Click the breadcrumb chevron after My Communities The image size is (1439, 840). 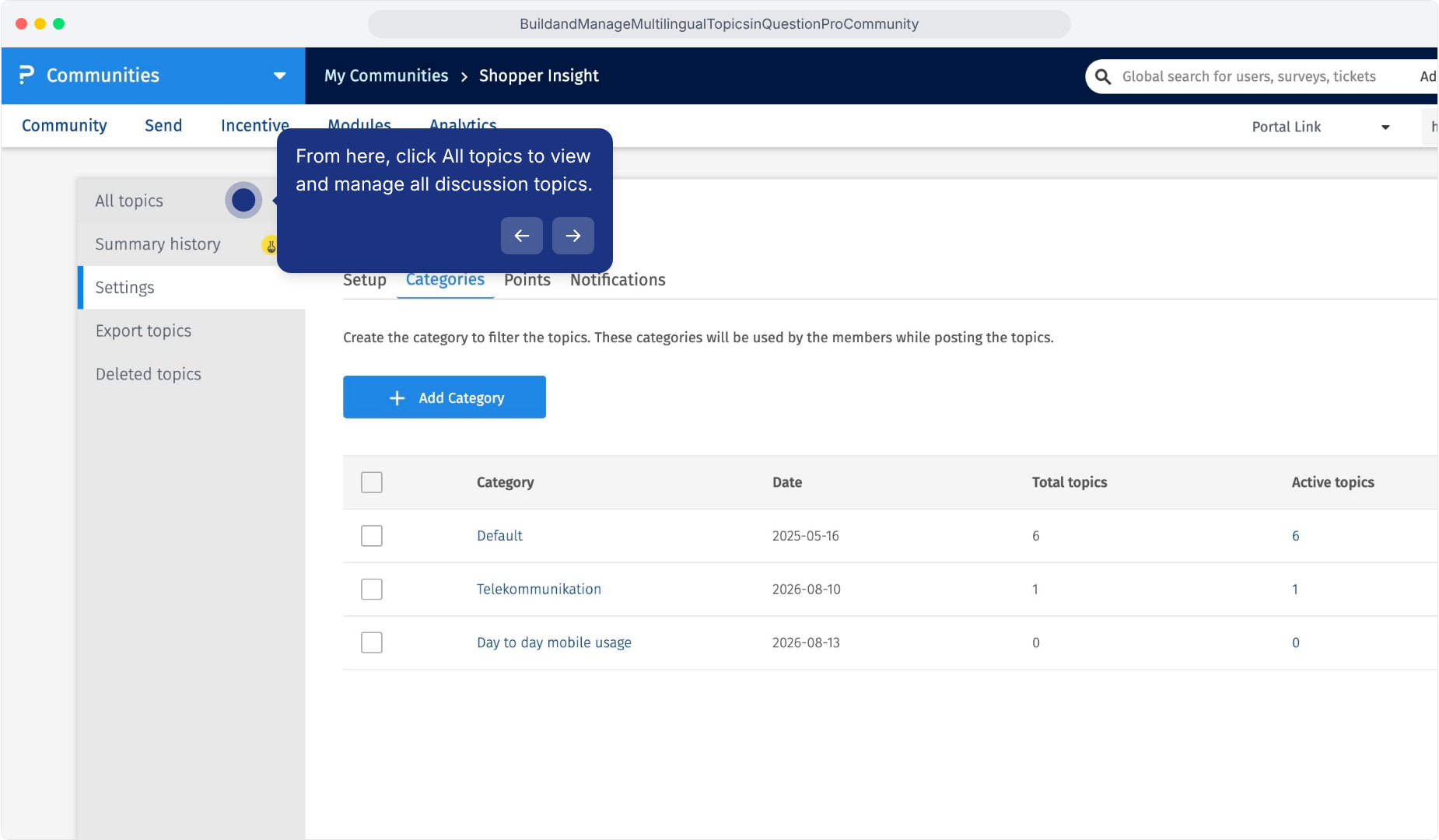click(464, 76)
